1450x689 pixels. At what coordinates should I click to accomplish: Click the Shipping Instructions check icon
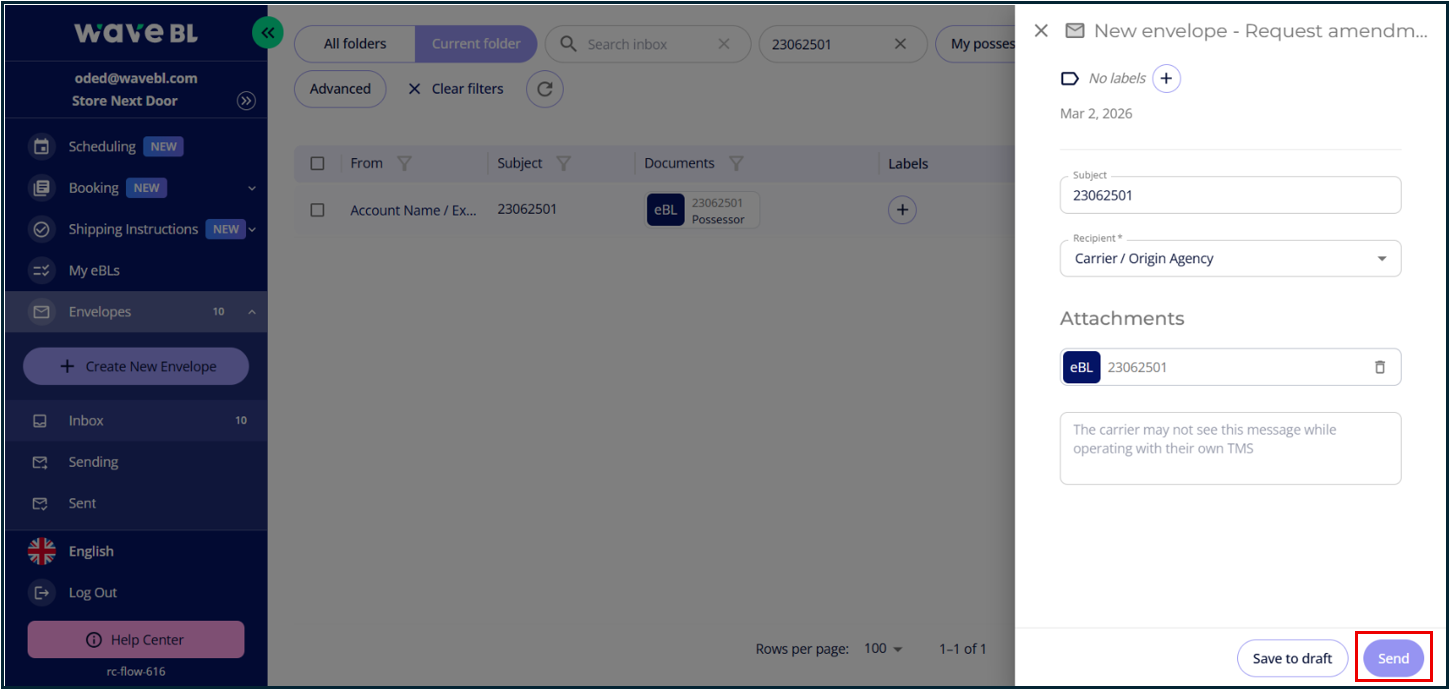click(x=41, y=229)
